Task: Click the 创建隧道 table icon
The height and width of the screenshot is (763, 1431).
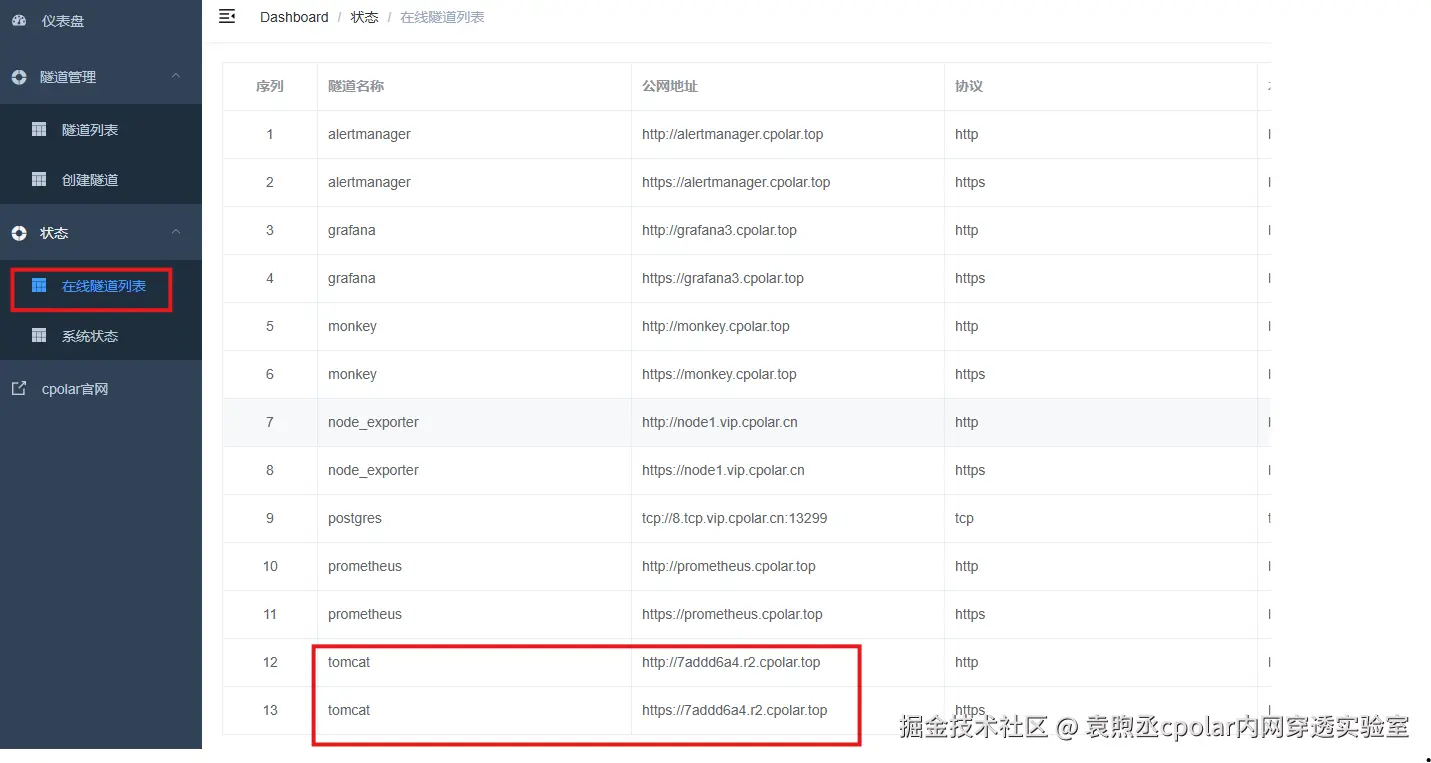Action: tap(39, 179)
